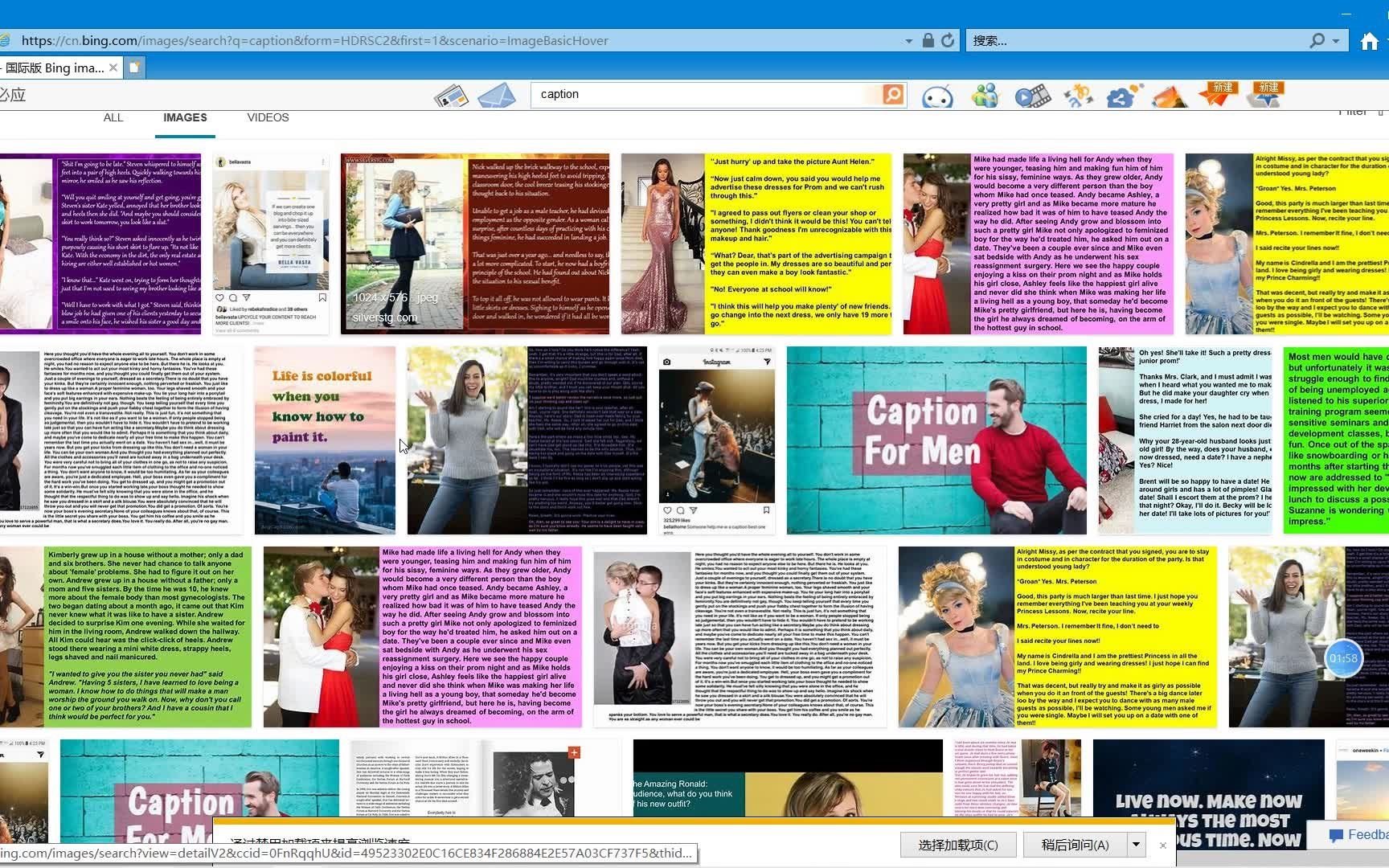Open the orange plane icon marked 新建
The image size is (1389, 868).
click(1218, 94)
